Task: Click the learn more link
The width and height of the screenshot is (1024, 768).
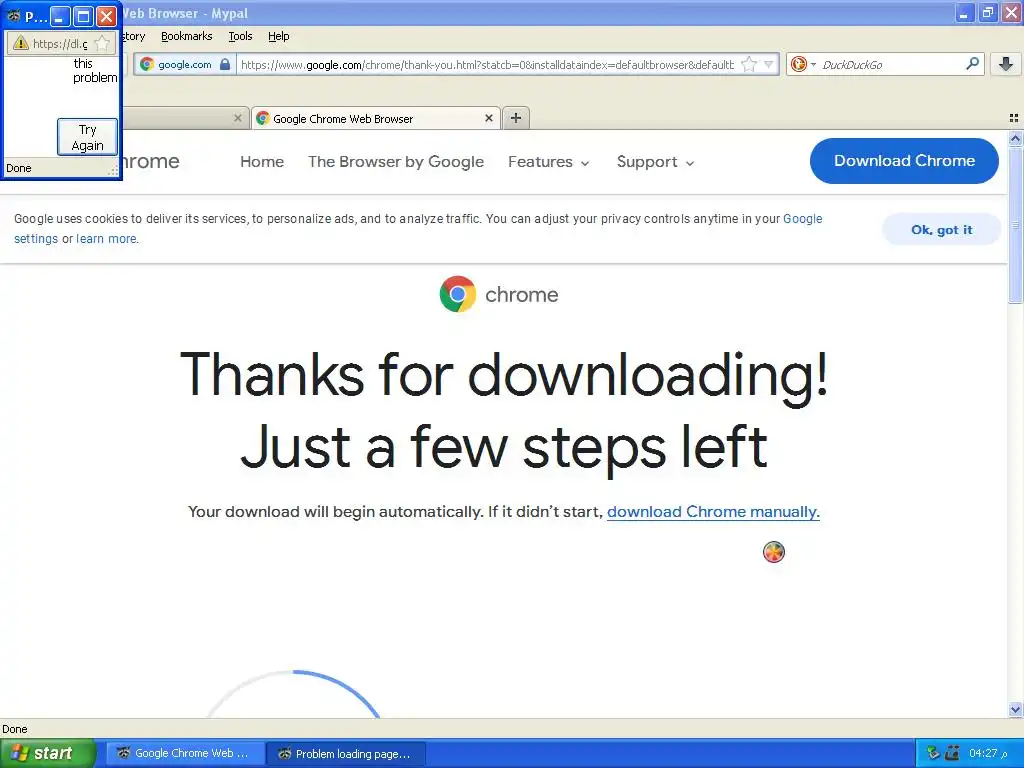Action: [x=106, y=239]
